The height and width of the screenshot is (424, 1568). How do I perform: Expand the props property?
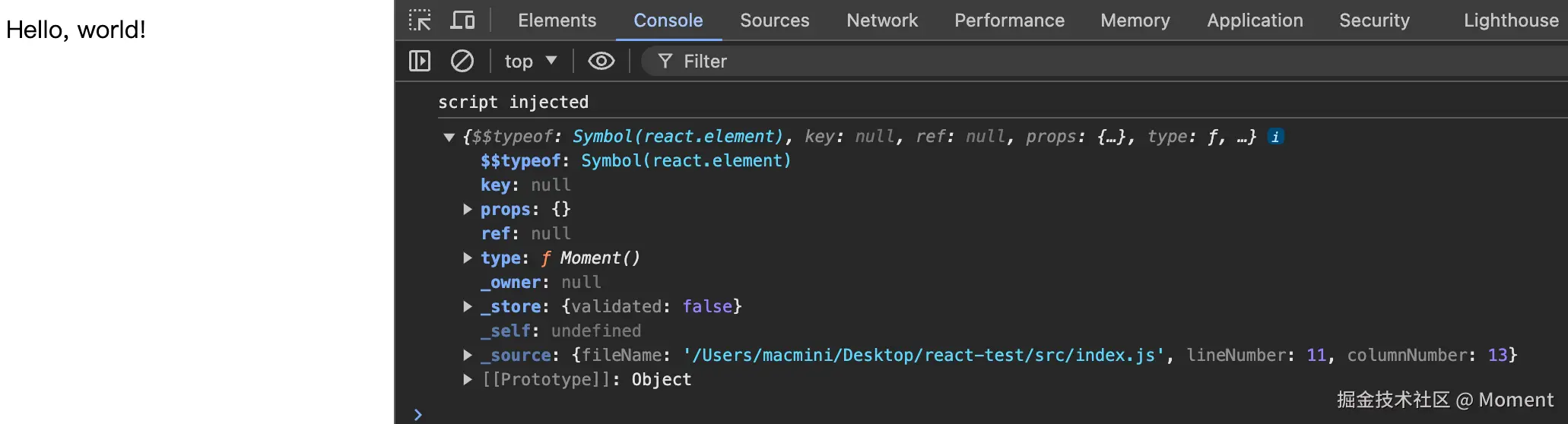click(x=468, y=209)
